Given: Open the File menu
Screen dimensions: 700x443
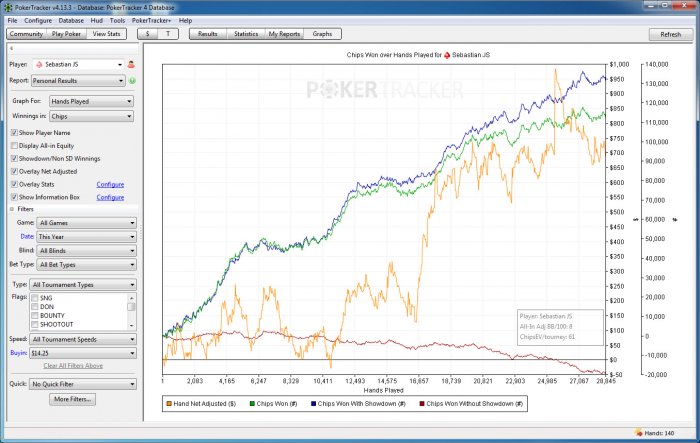Looking at the screenshot, I should pos(12,21).
